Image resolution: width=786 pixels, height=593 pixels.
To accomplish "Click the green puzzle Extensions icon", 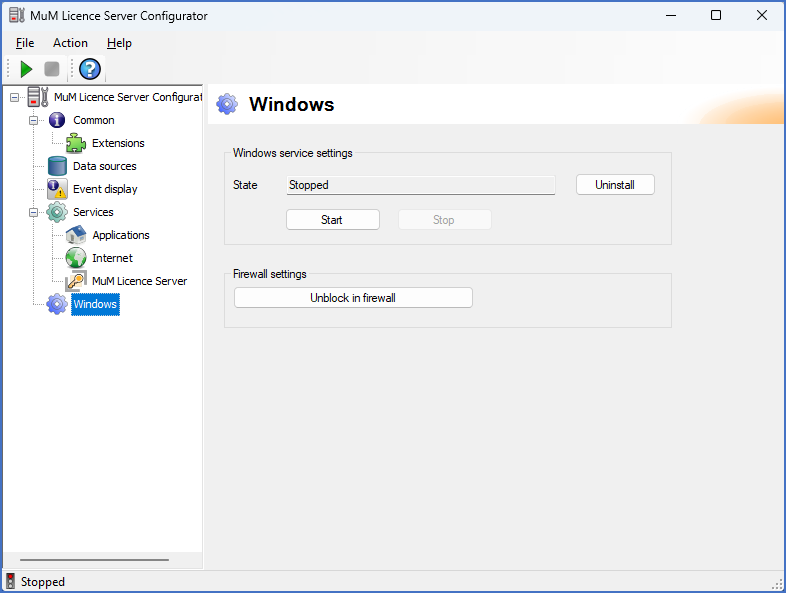I will point(76,143).
